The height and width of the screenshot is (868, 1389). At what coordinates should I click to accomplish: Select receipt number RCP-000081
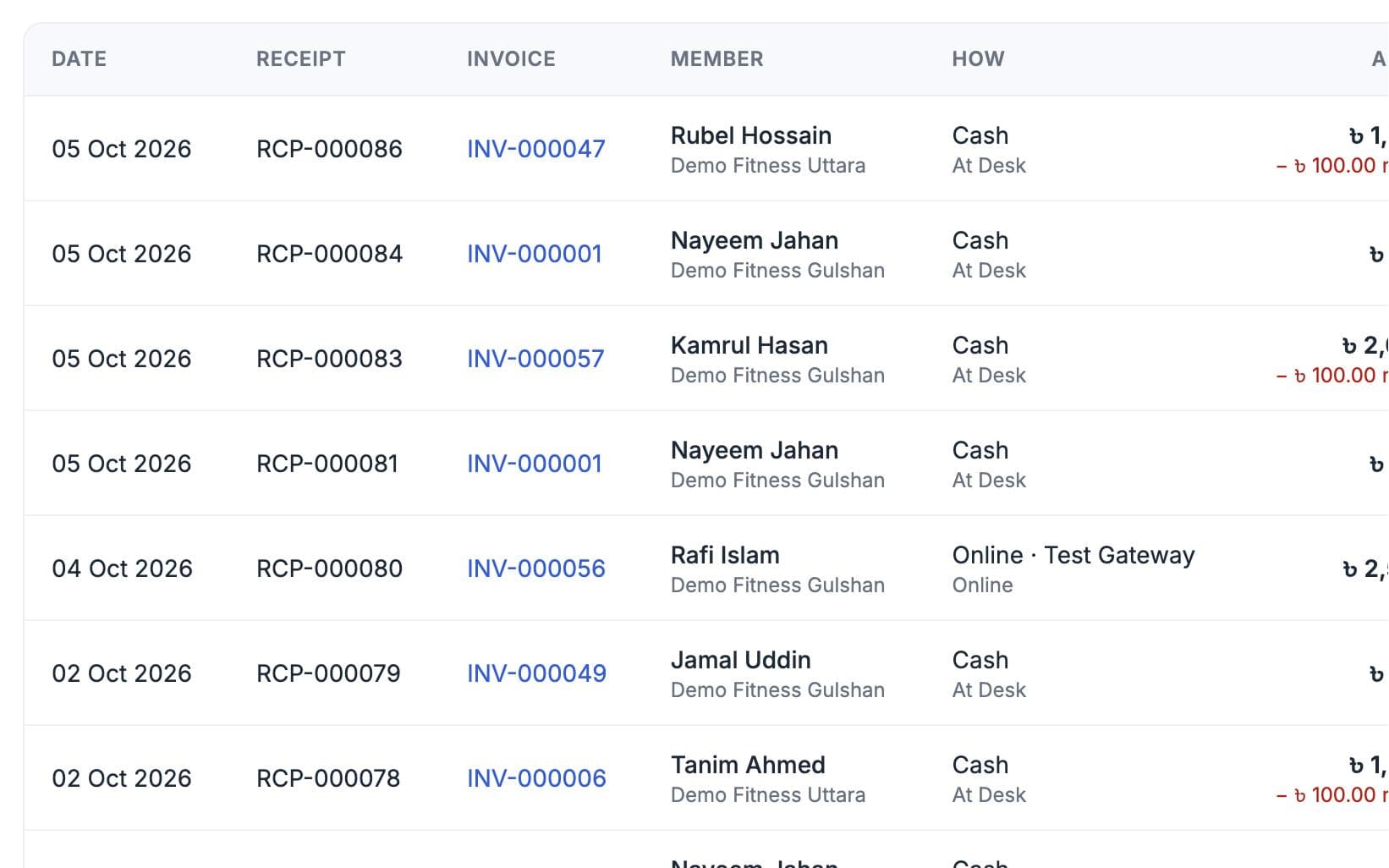pos(327,464)
